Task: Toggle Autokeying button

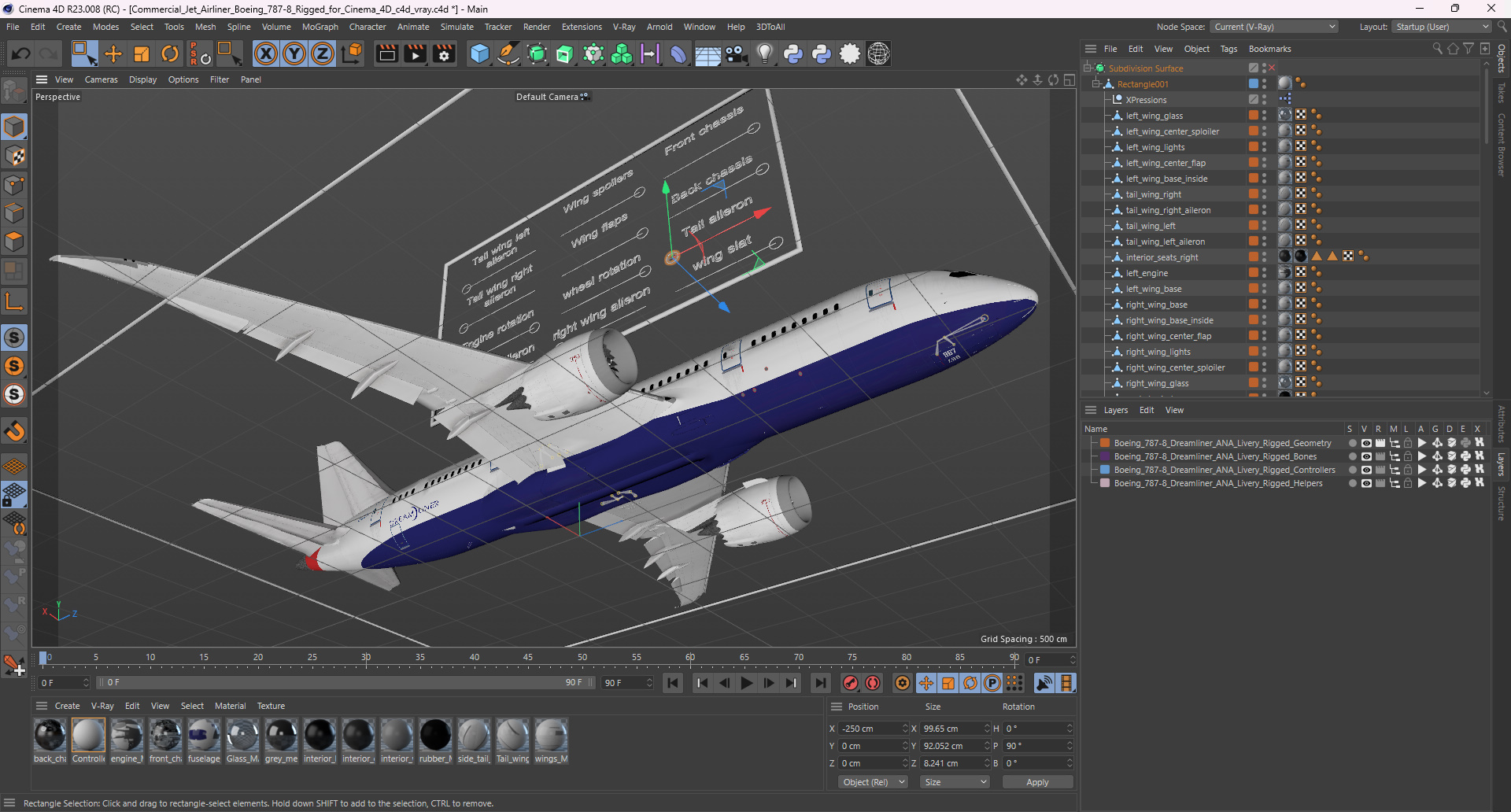Action: [x=873, y=683]
